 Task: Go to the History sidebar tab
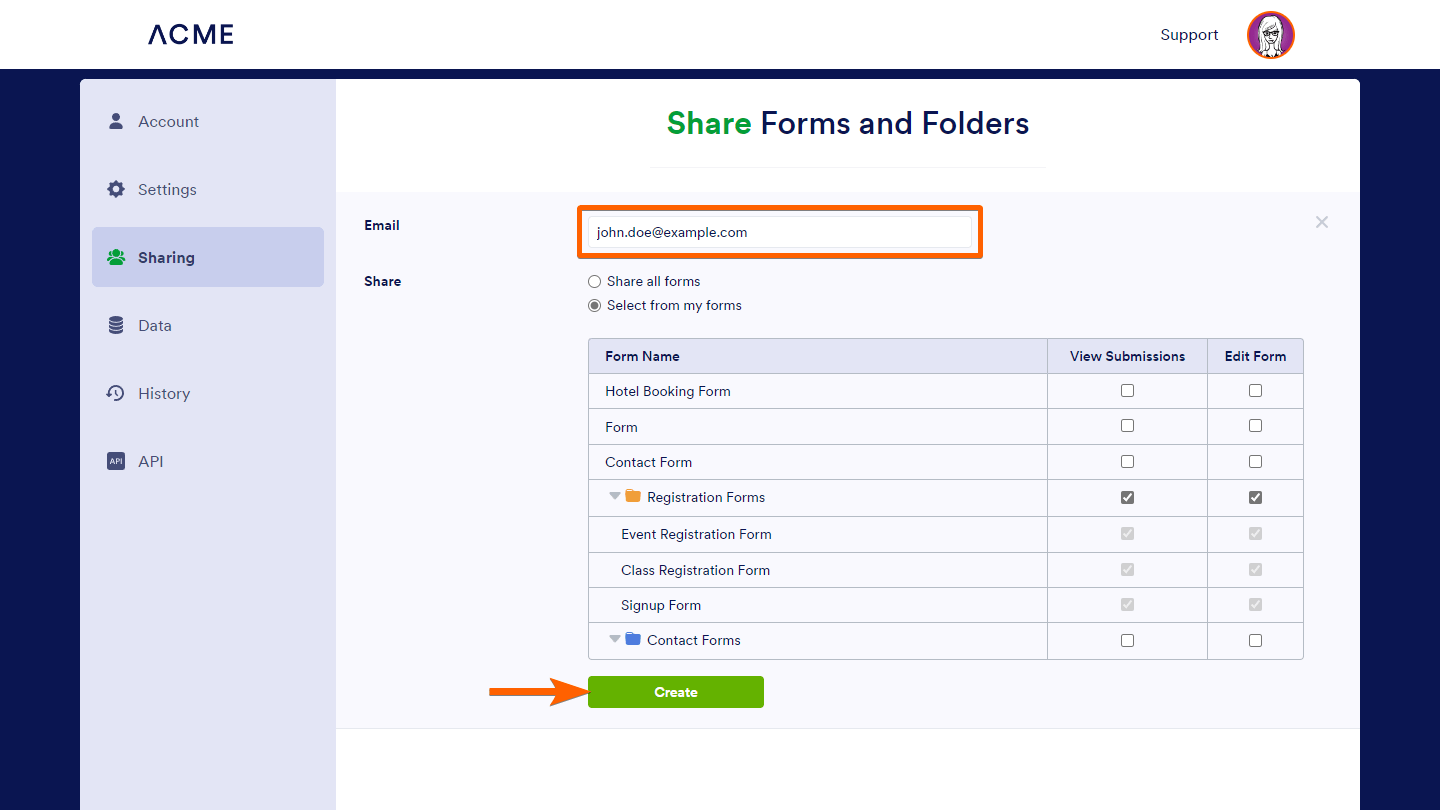[x=164, y=393]
